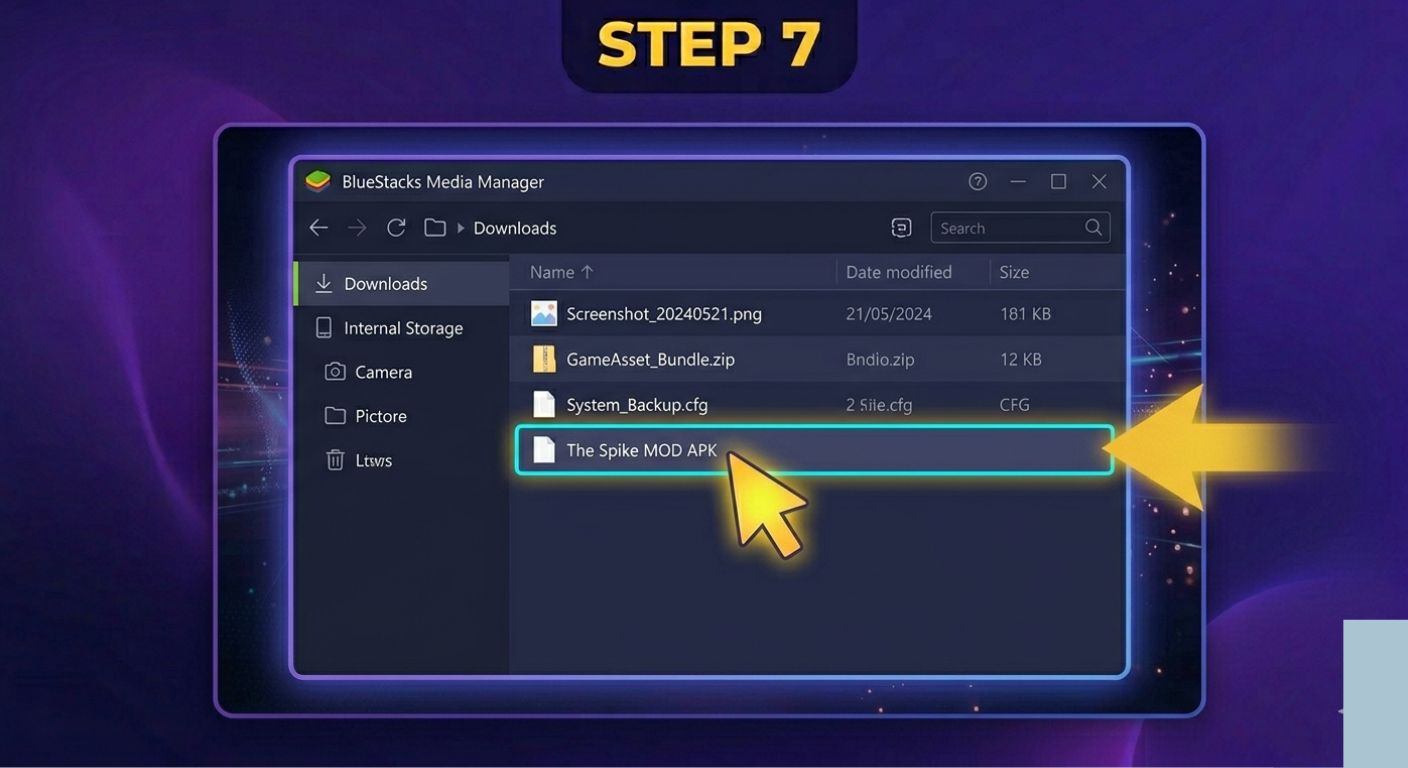
Task: Select the file name The Spike MOD APK
Action: pos(642,450)
